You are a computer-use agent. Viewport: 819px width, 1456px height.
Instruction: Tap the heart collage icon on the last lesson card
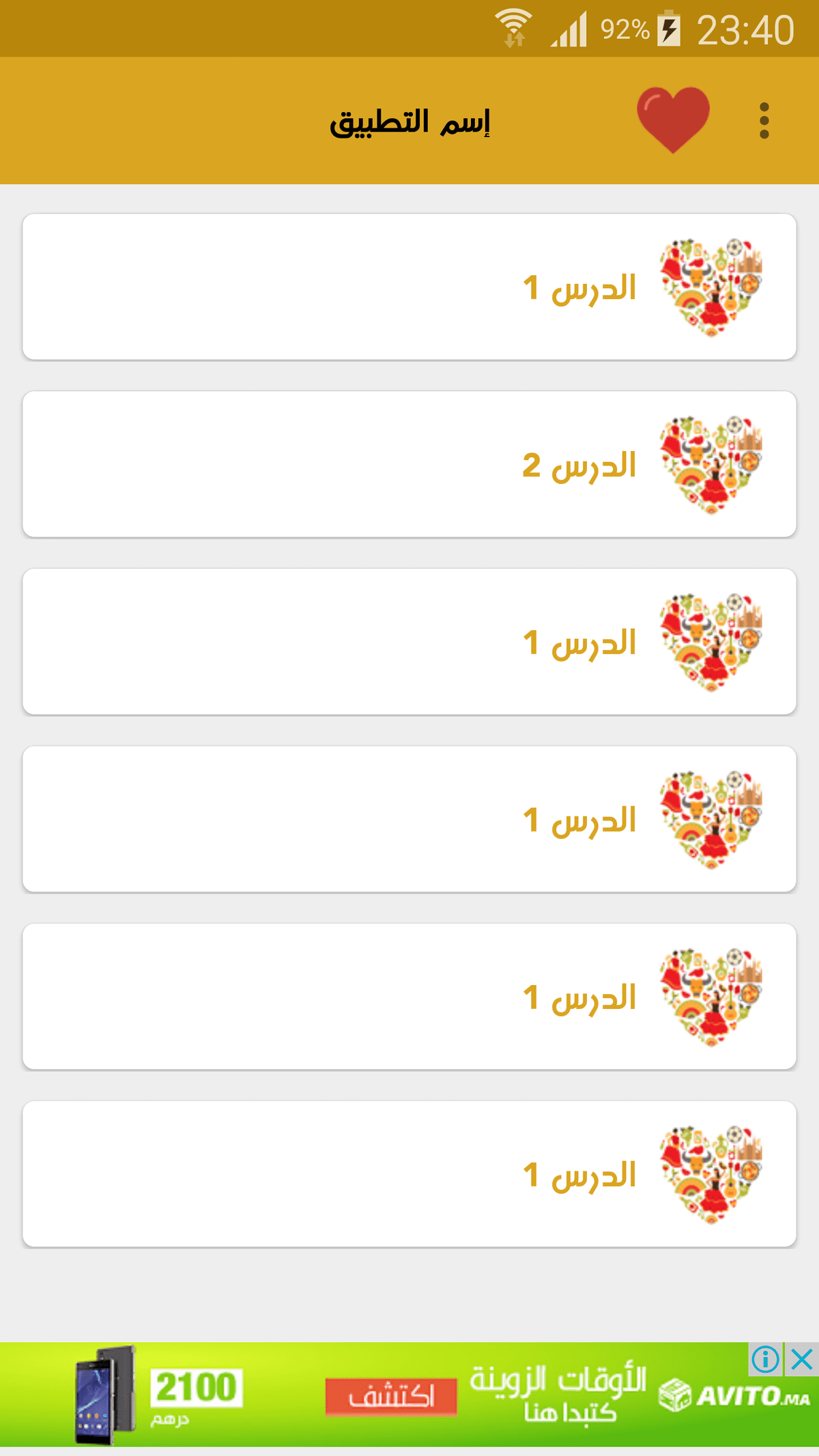(x=710, y=1174)
